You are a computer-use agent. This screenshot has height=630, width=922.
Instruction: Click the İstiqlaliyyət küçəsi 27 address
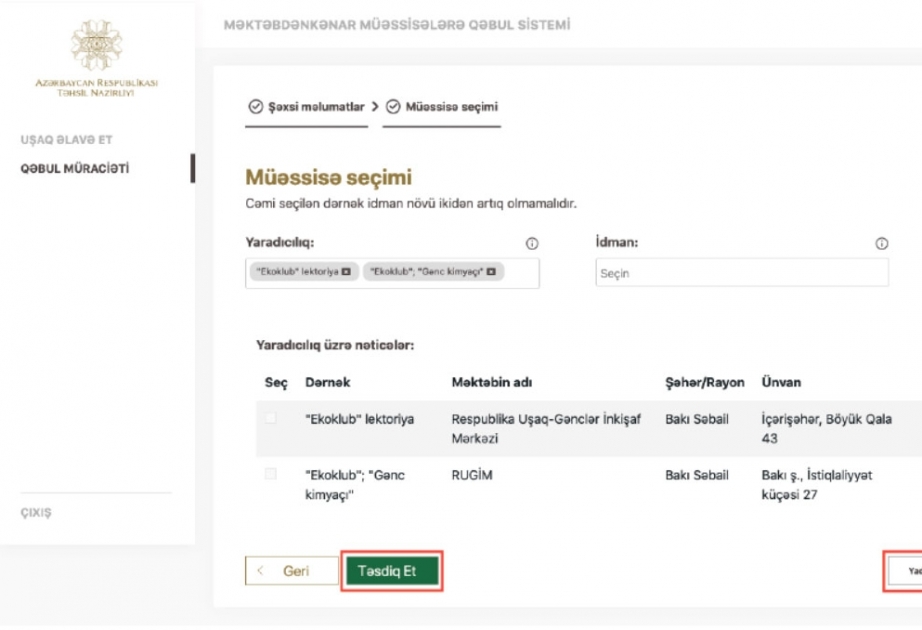pyautogui.click(x=817, y=485)
